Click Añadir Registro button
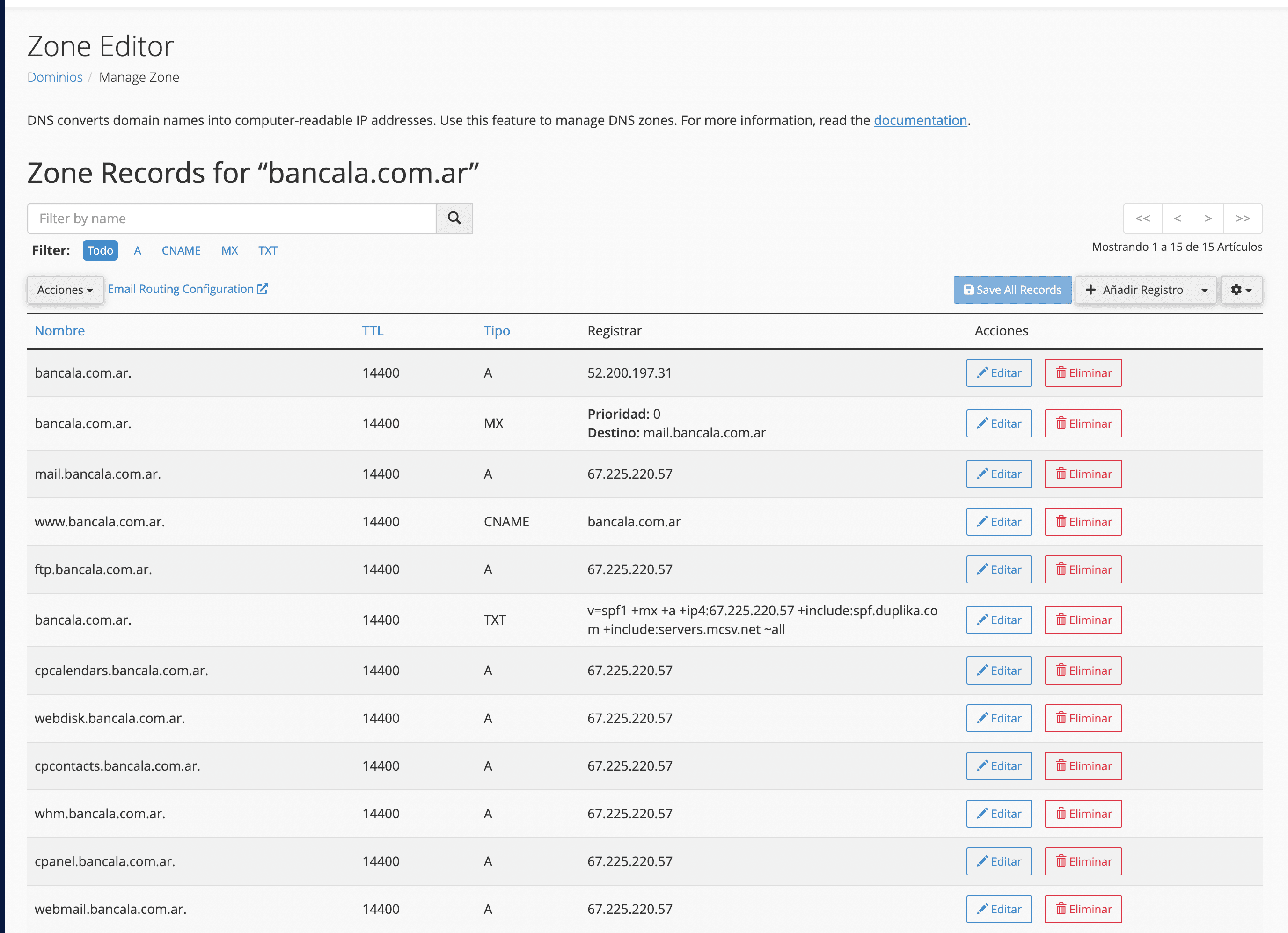 coord(1134,290)
